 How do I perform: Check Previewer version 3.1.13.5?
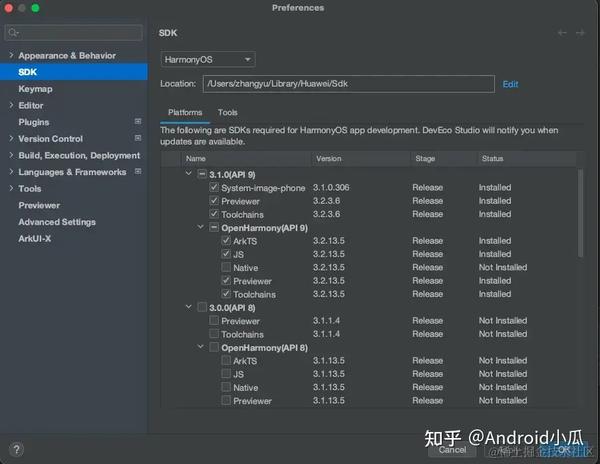tap(226, 401)
